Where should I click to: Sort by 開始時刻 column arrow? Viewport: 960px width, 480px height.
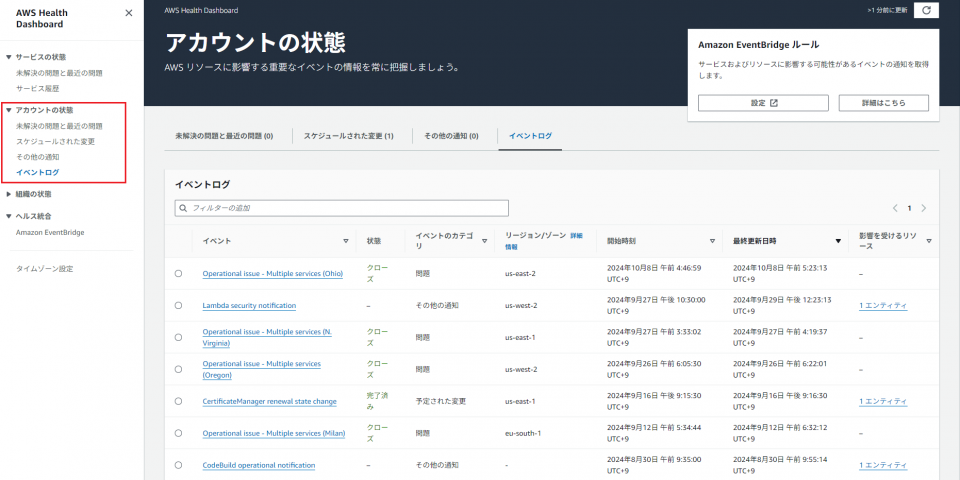coord(712,241)
